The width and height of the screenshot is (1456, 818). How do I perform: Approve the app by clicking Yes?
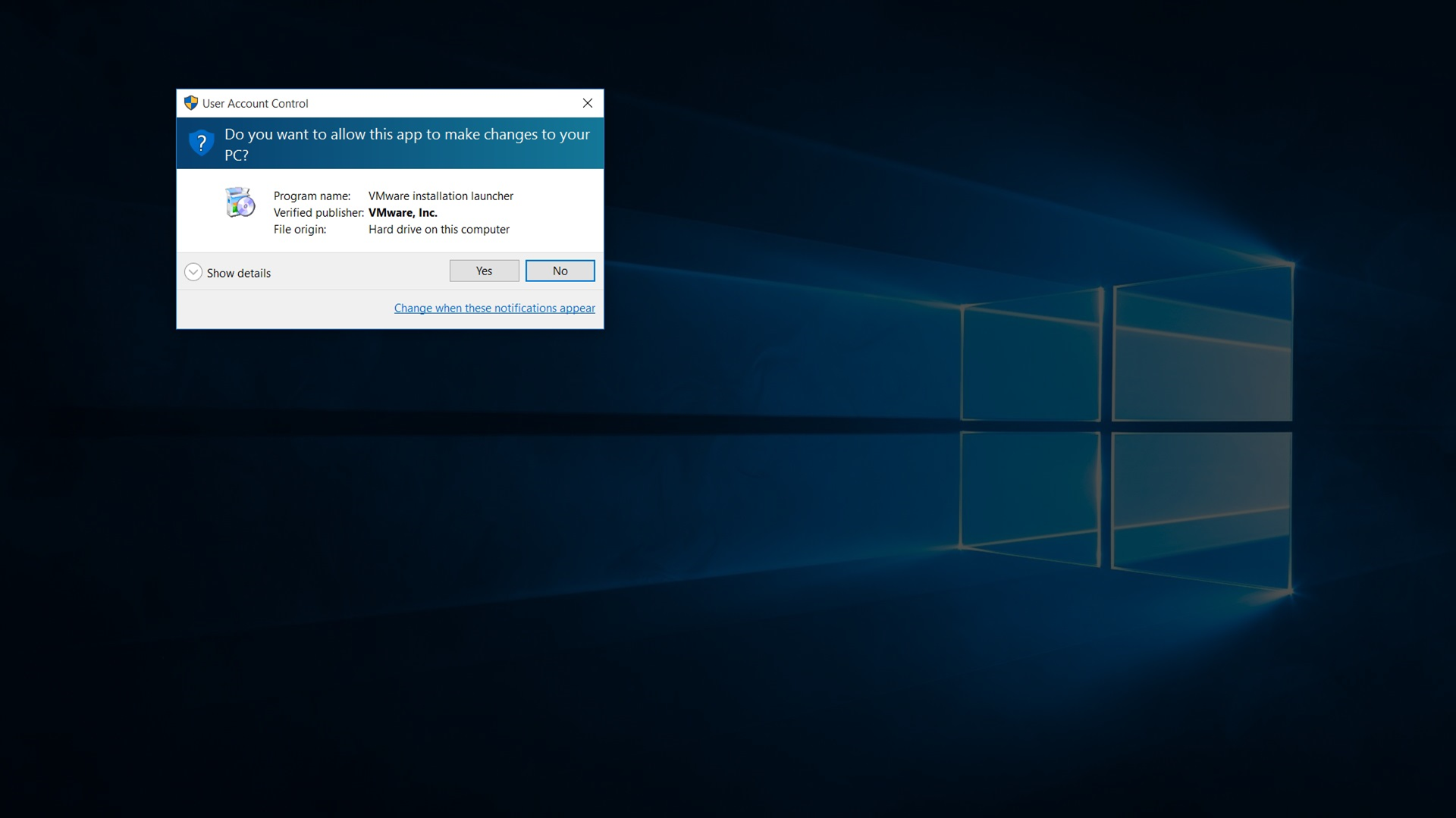pos(483,271)
